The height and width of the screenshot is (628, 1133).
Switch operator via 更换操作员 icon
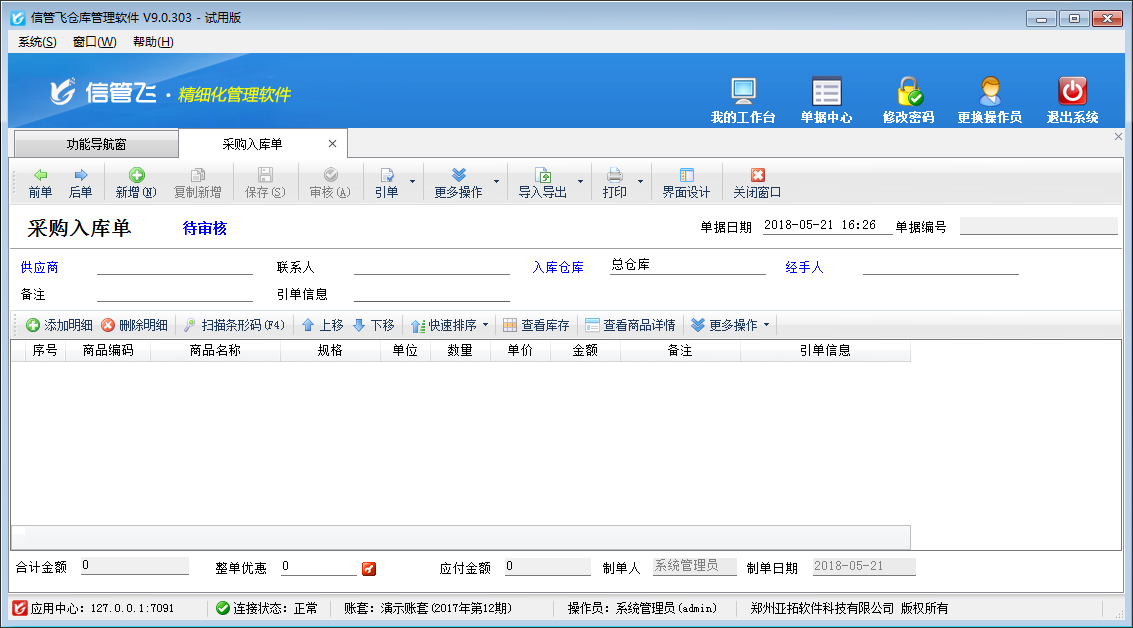989,95
